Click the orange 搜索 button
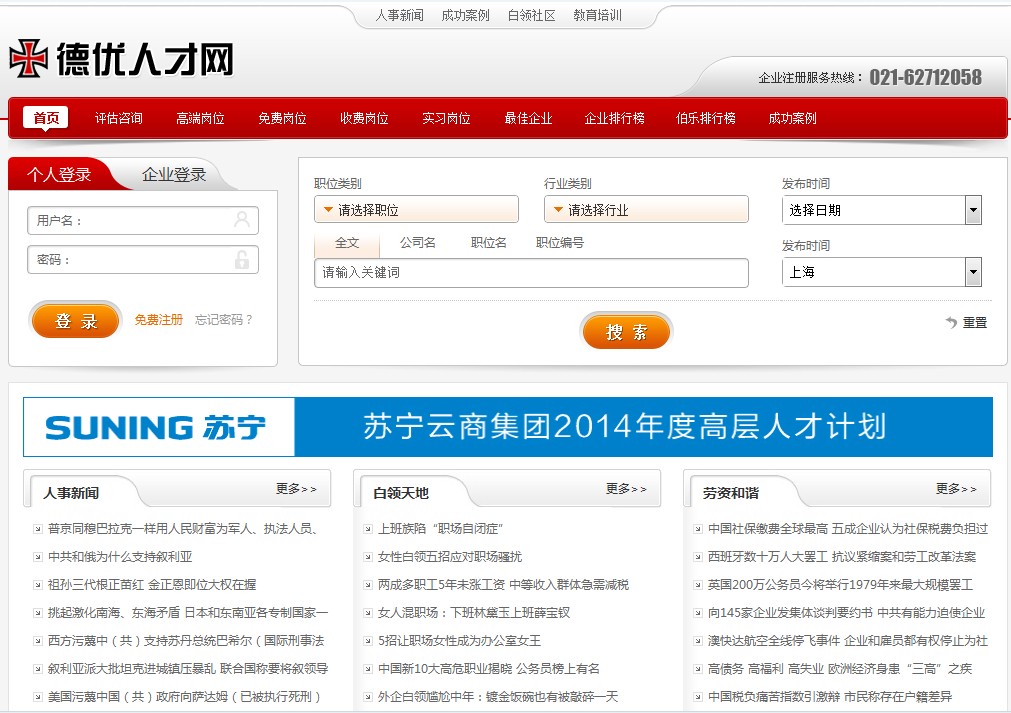The image size is (1011, 713). pyautogui.click(x=626, y=332)
